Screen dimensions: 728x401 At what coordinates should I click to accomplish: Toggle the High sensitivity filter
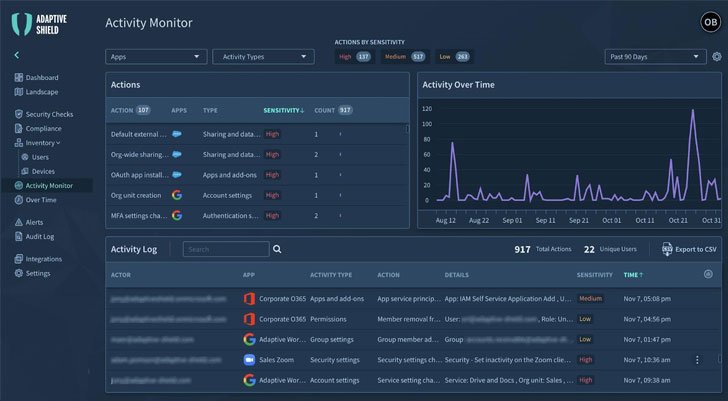[x=352, y=57]
